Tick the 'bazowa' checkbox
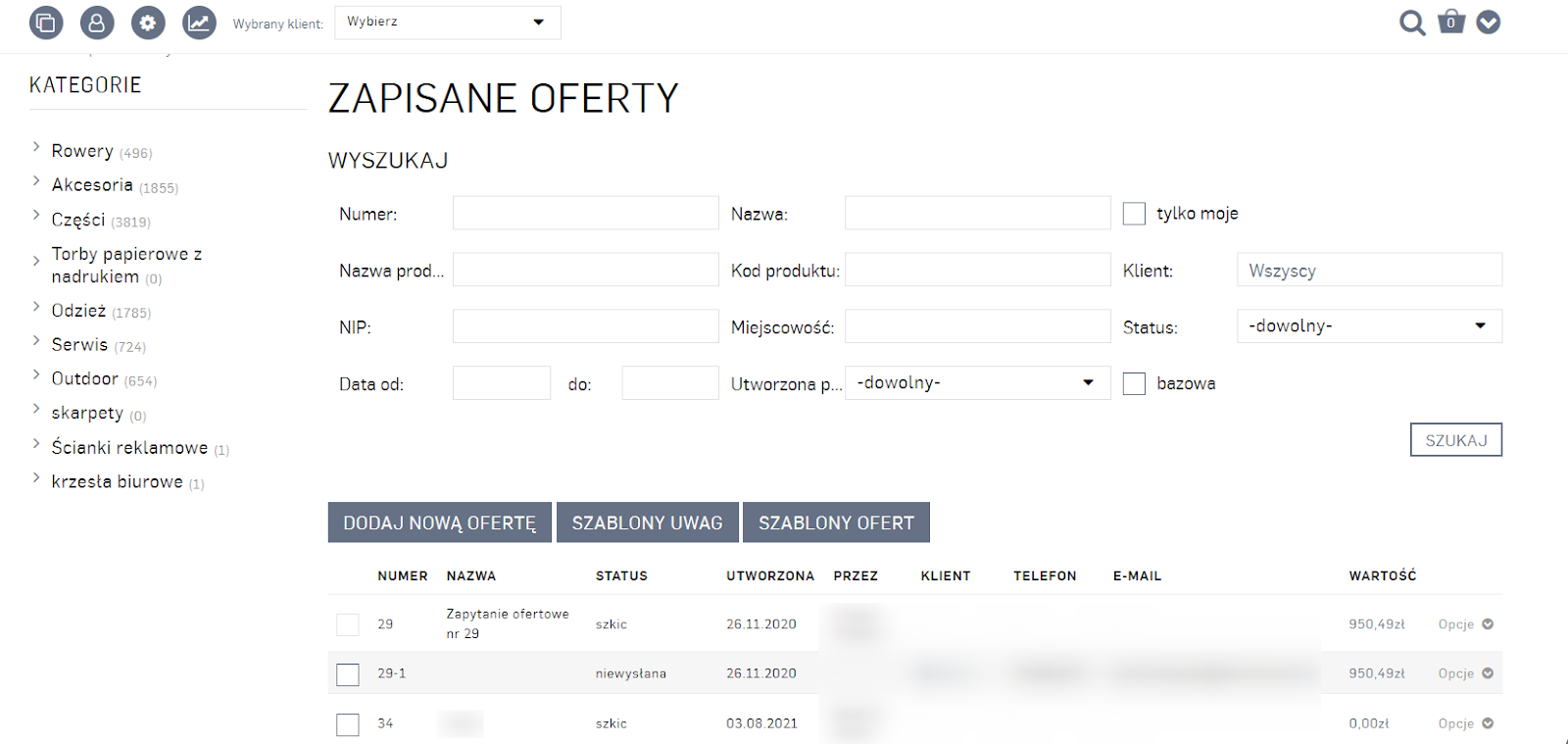This screenshot has height=744, width=1568. click(1134, 383)
